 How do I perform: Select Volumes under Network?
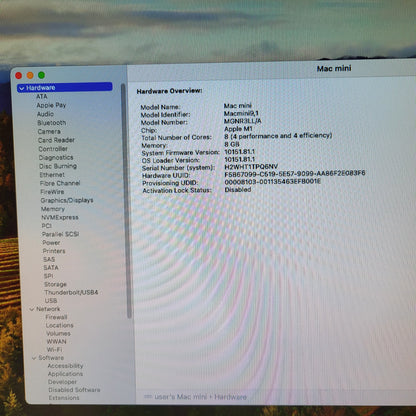58,333
